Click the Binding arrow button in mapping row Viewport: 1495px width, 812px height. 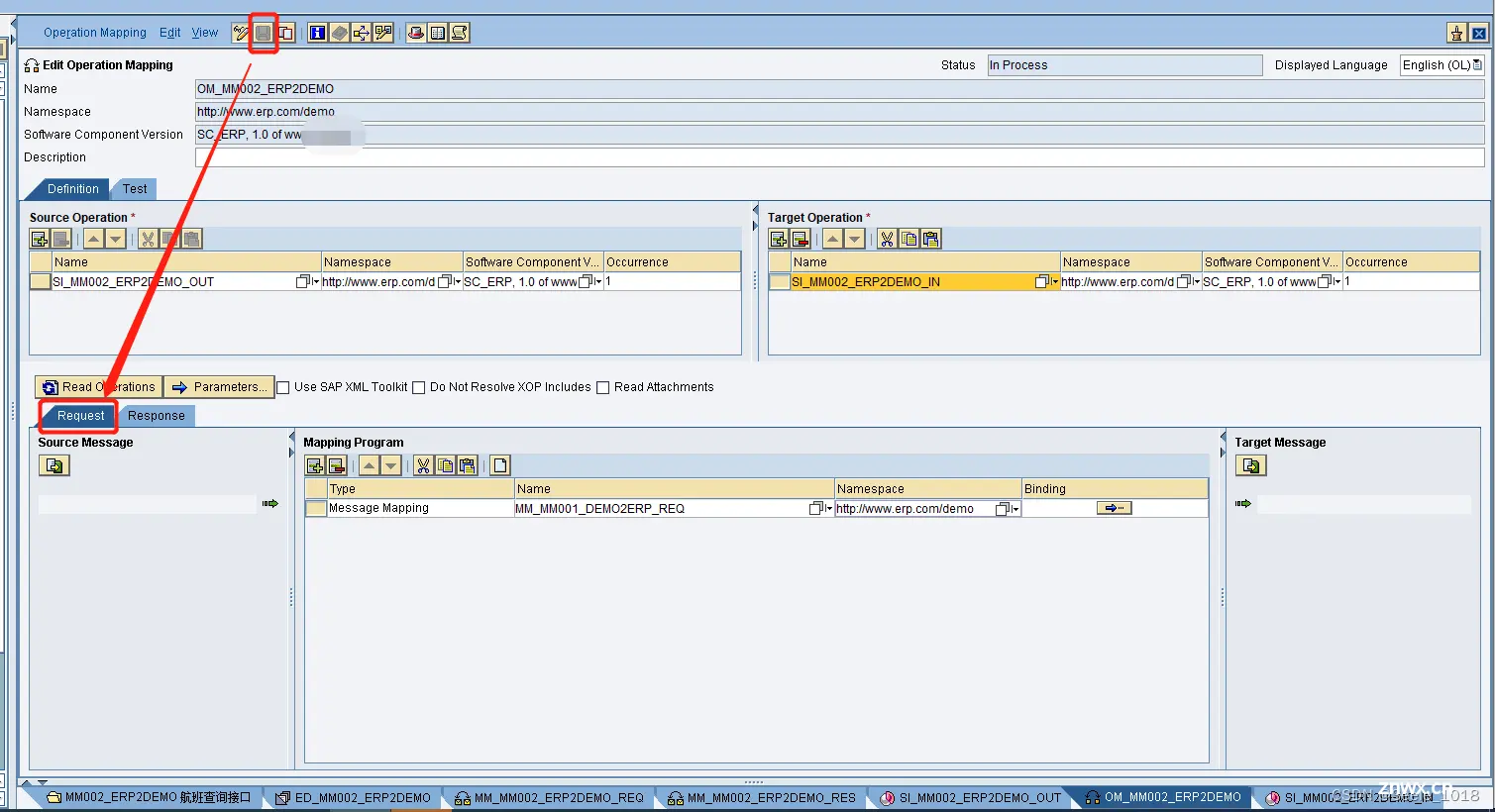pos(1114,508)
